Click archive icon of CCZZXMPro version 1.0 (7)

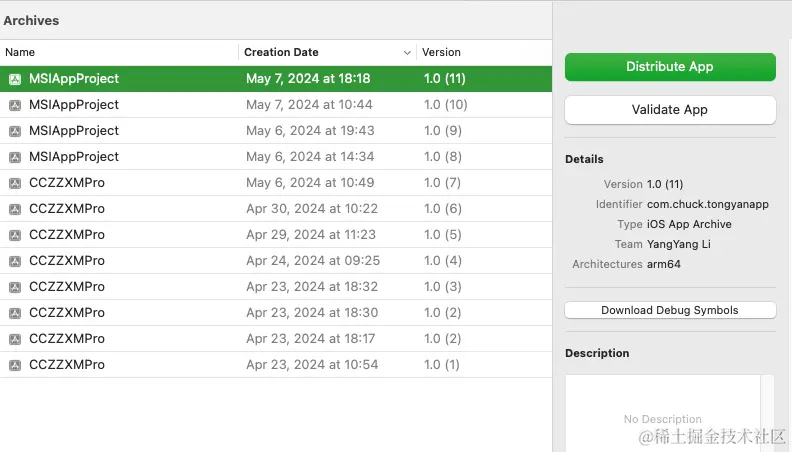pos(15,183)
